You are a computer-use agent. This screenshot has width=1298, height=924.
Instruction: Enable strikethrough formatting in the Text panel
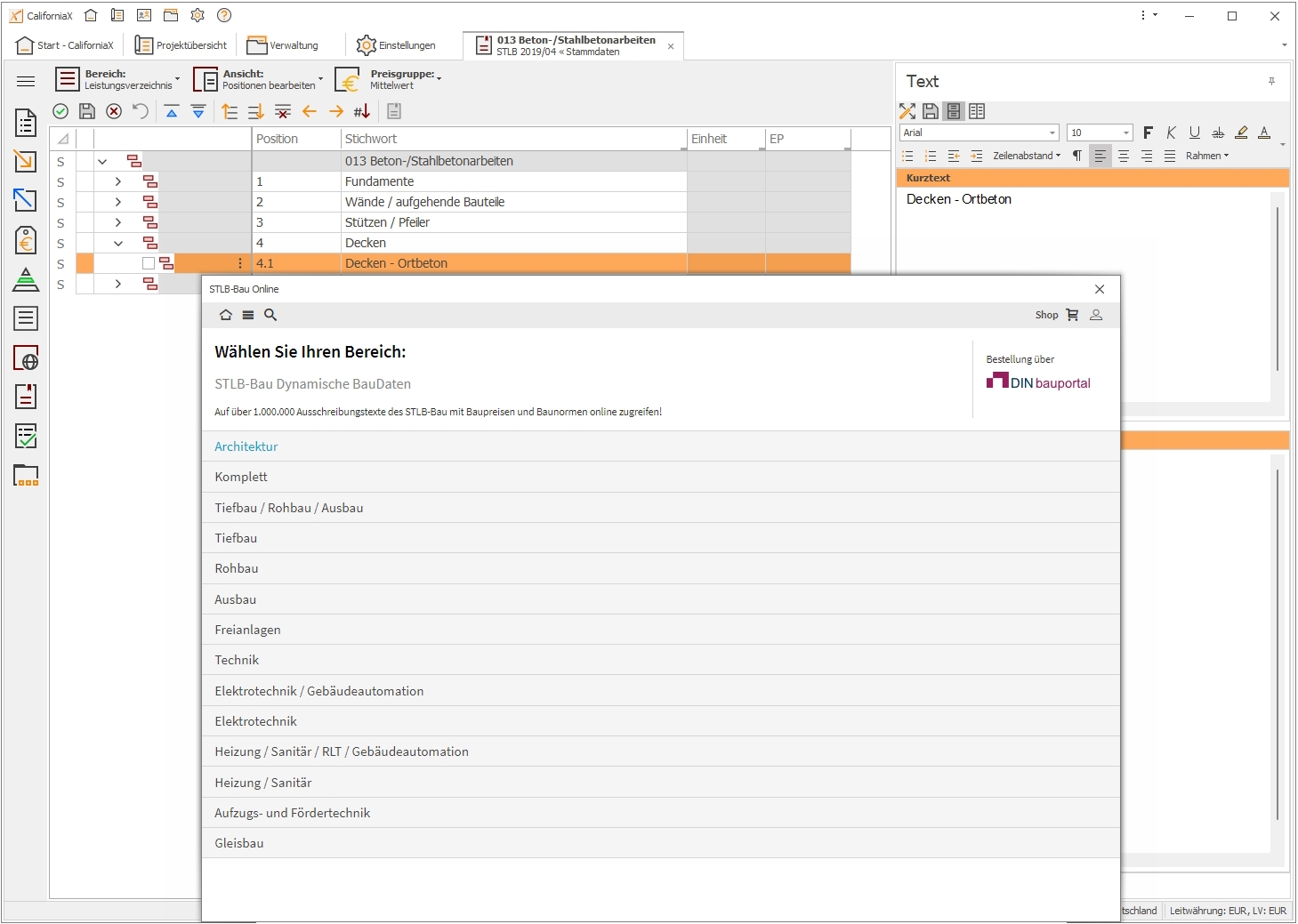click(x=1218, y=132)
